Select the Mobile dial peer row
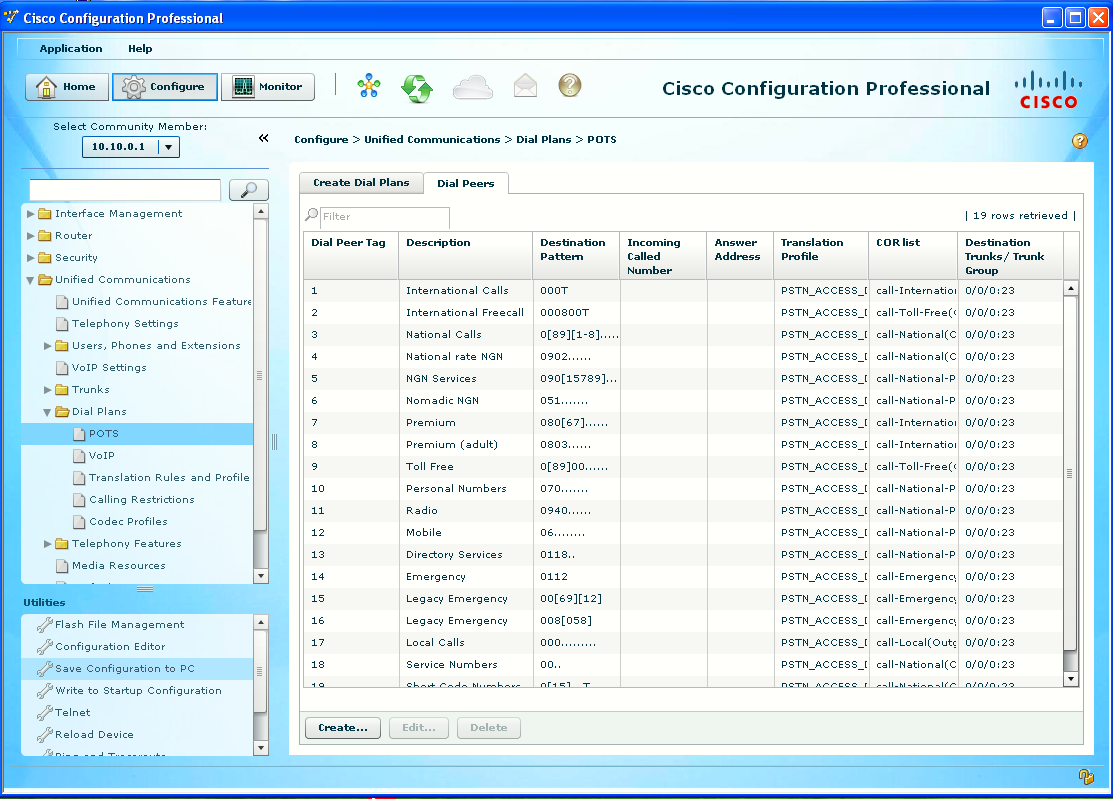 [684, 532]
